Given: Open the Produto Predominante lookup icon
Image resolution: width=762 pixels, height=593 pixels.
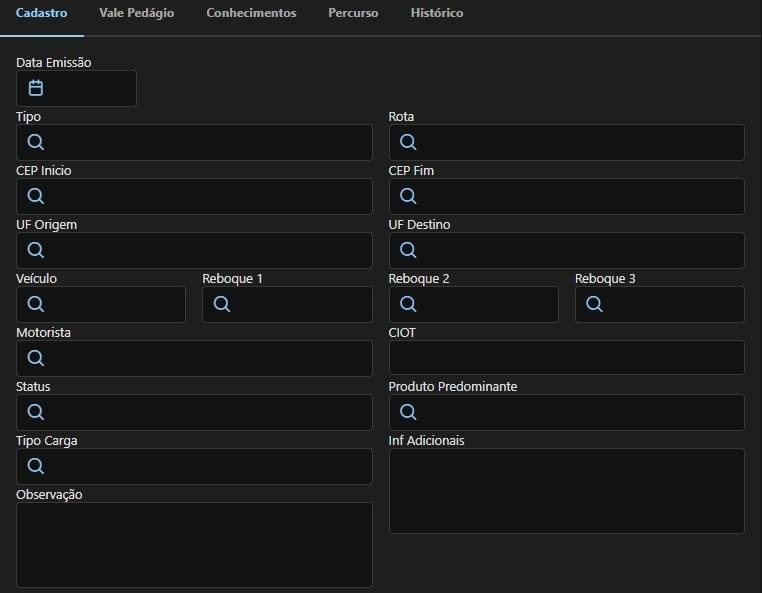Looking at the screenshot, I should pos(408,412).
